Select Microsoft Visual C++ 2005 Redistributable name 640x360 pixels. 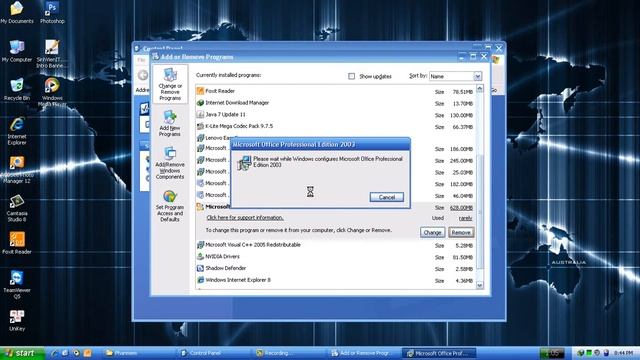pyautogui.click(x=253, y=245)
